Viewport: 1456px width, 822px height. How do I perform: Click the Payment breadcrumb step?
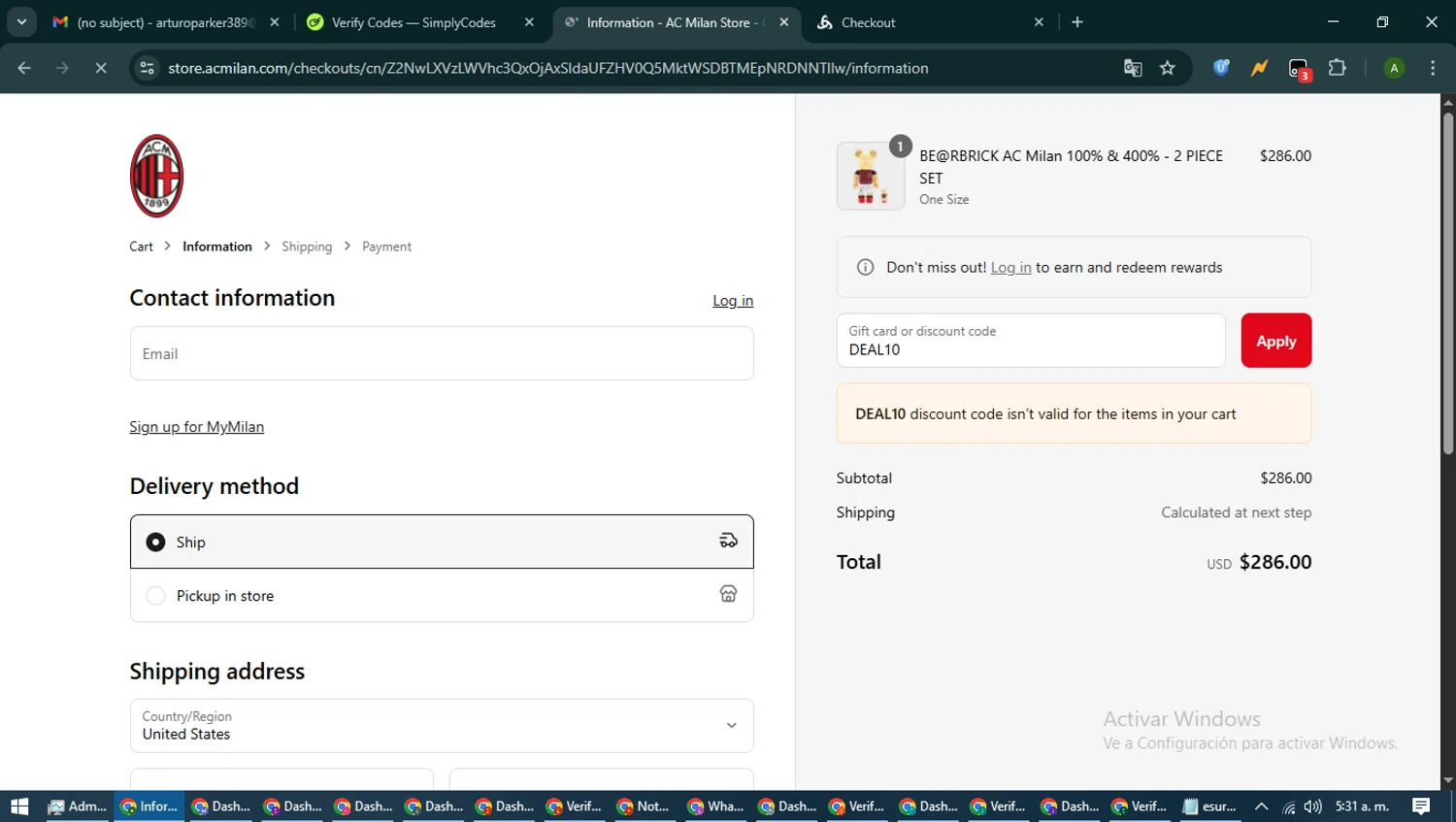386,247
